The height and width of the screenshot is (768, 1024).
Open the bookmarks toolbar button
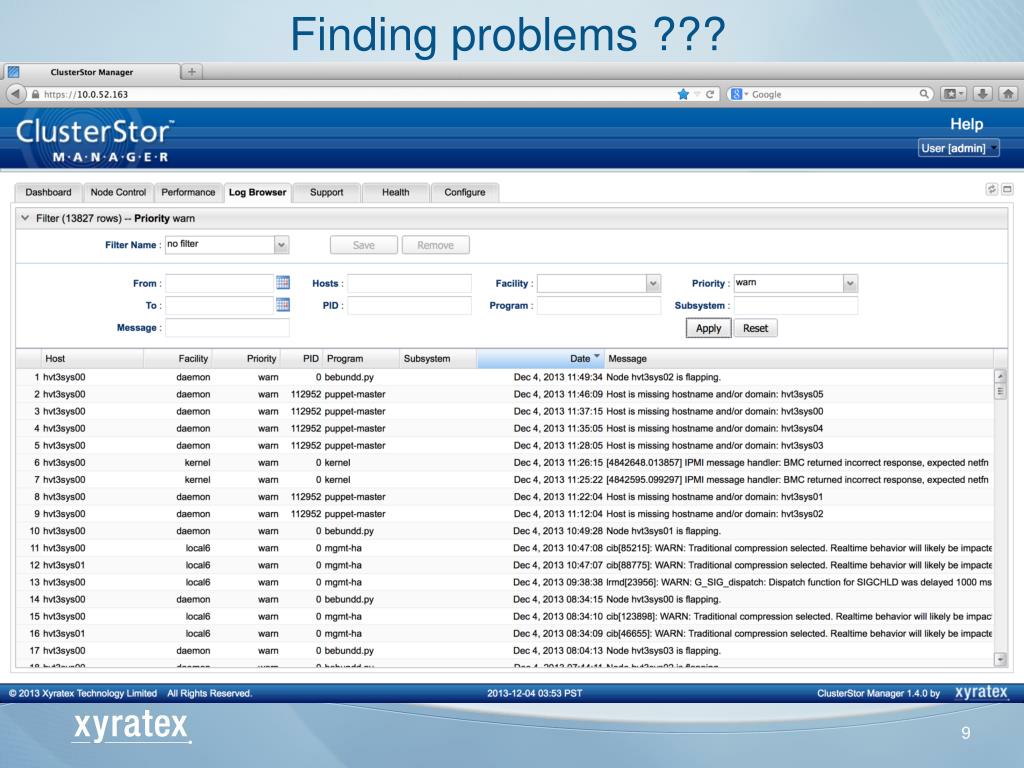953,94
